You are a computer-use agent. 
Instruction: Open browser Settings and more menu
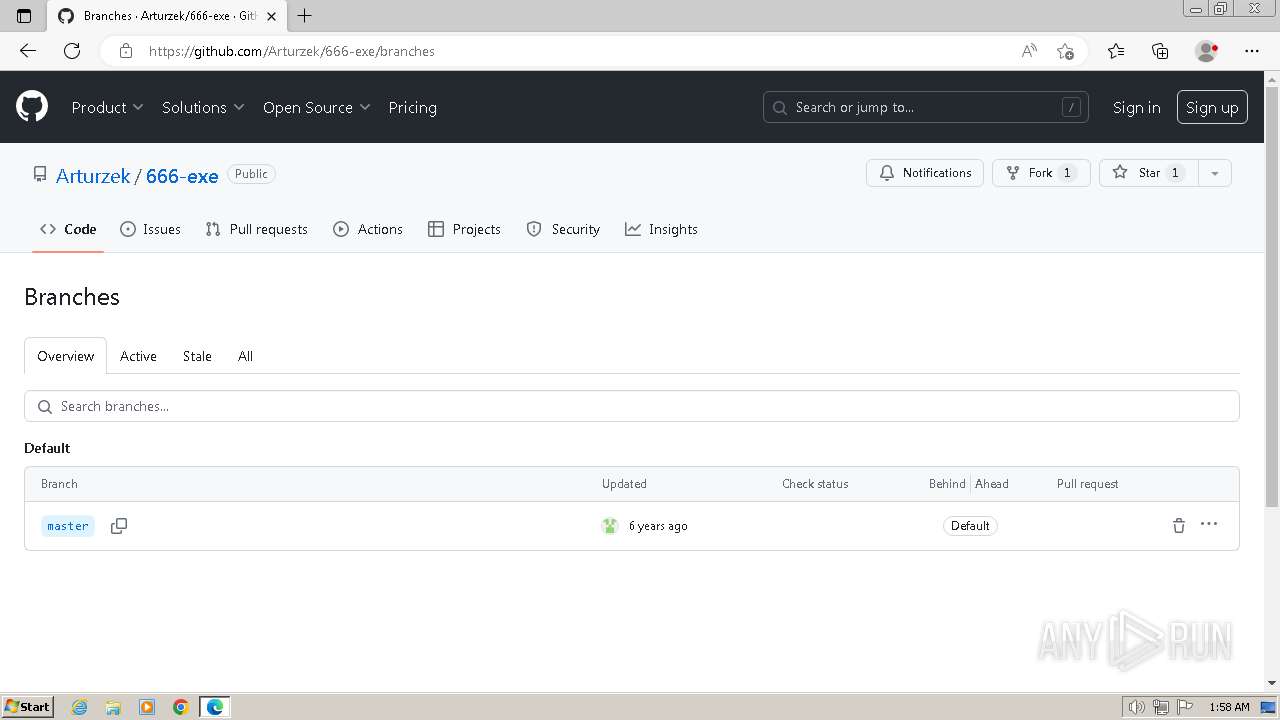point(1252,51)
